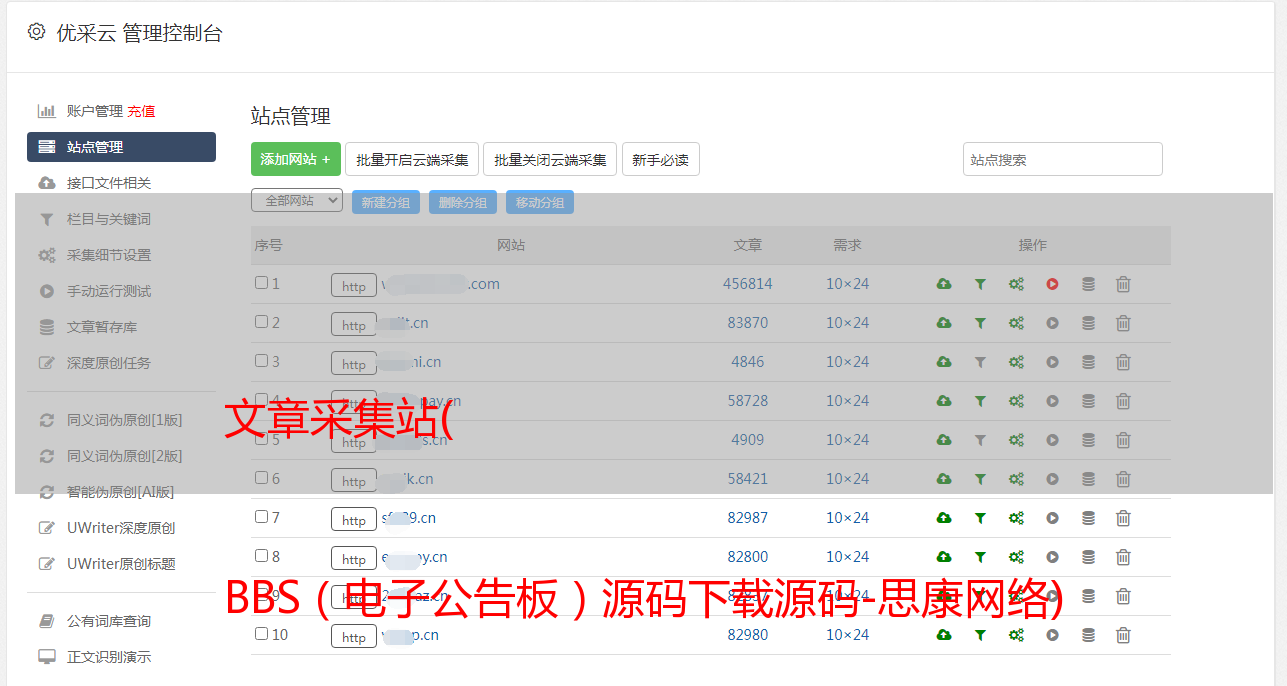This screenshot has height=686, width=1287.
Task: Go to UWriter深度原创 in the sidebar
Action: pos(120,528)
